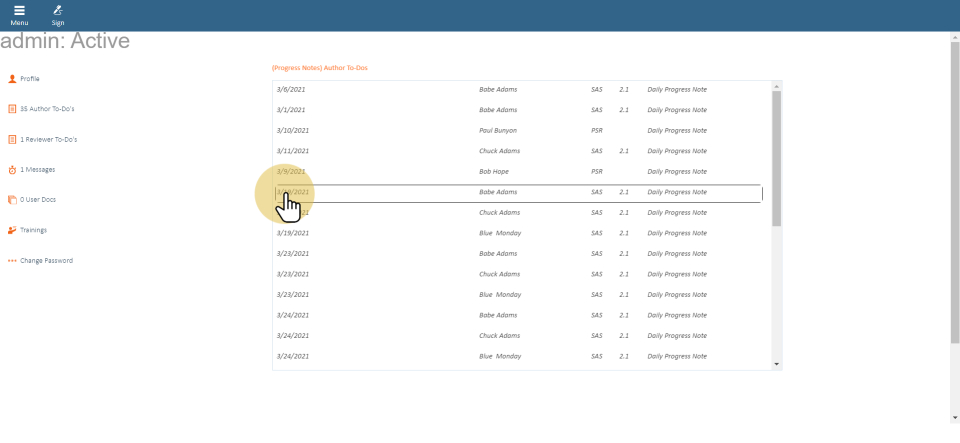Click the Author To-Dos list scroll-up arrow
The image size is (960, 443).
pyautogui.click(x=777, y=87)
